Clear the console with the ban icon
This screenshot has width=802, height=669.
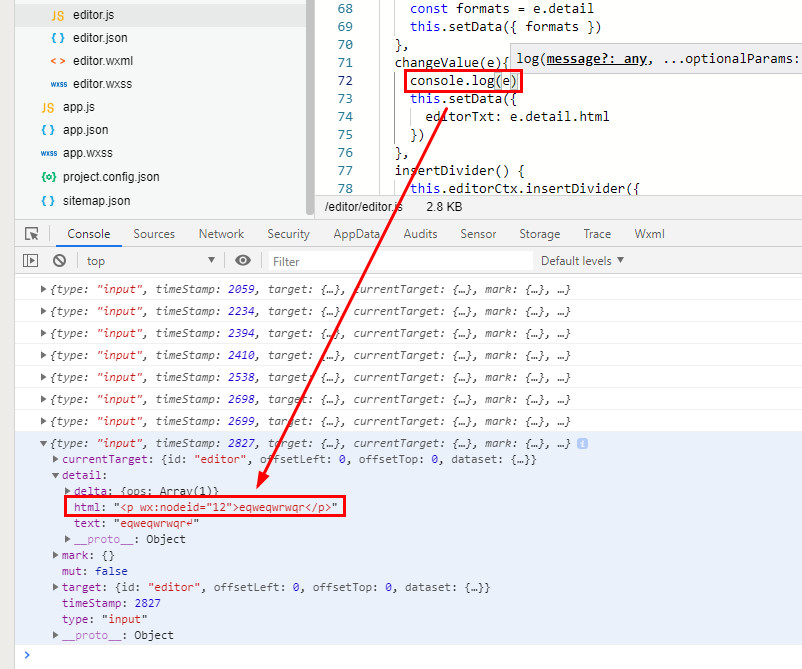point(59,261)
